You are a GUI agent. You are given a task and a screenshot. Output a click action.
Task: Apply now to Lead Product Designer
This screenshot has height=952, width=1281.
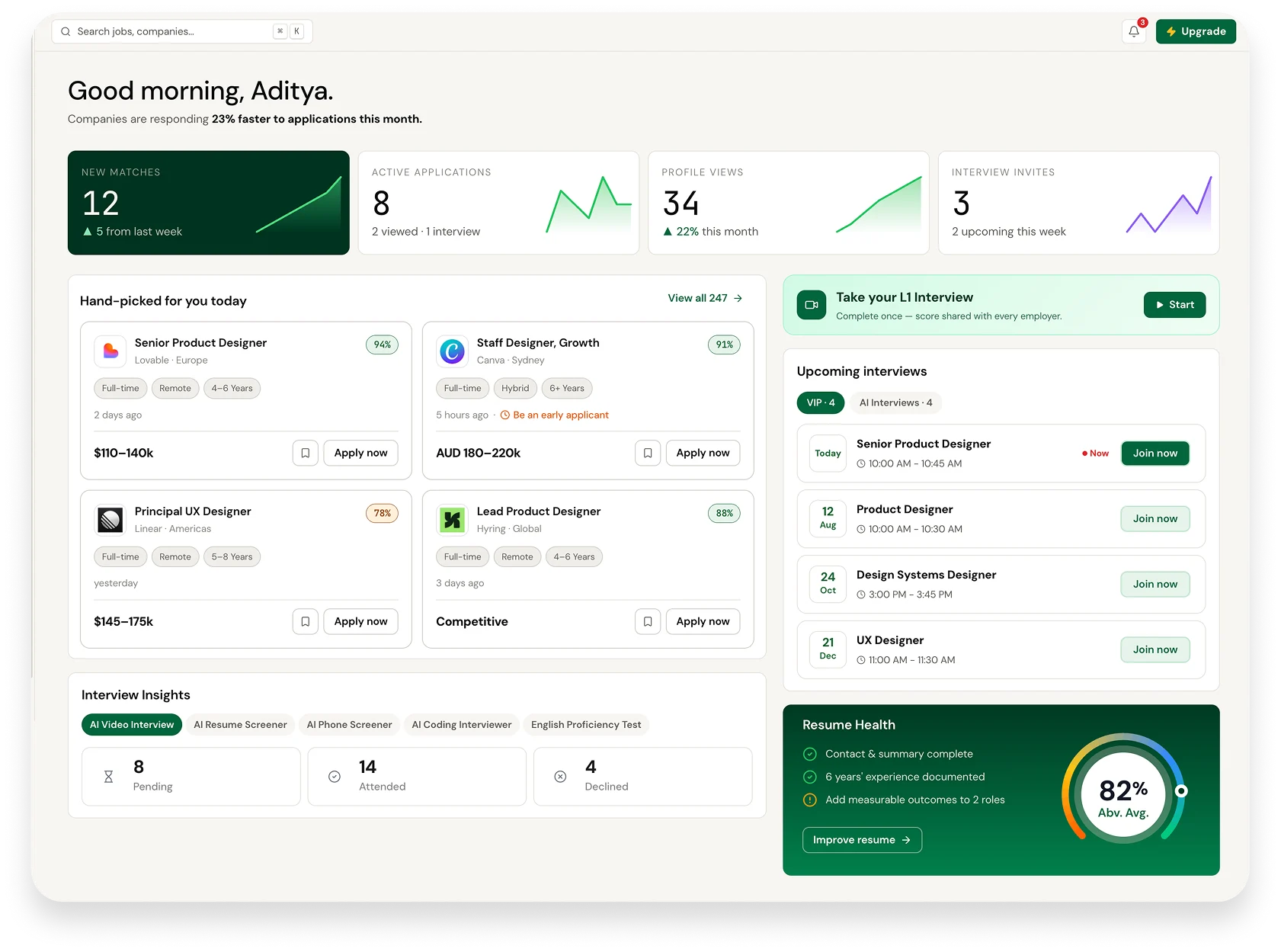pos(703,621)
